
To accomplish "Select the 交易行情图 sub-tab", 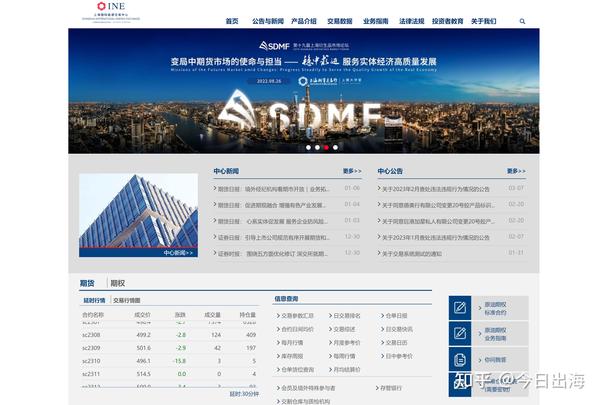I will (x=127, y=300).
